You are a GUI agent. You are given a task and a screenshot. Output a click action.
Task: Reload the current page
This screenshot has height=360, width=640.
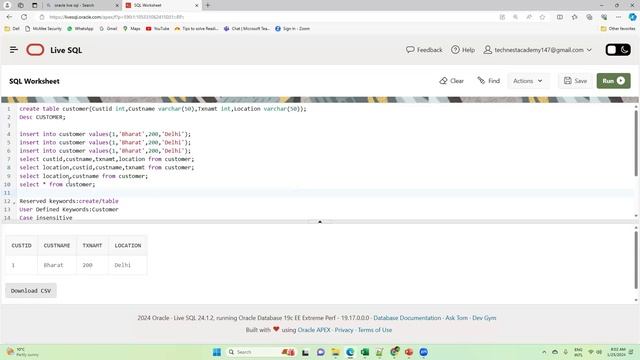(24, 17)
